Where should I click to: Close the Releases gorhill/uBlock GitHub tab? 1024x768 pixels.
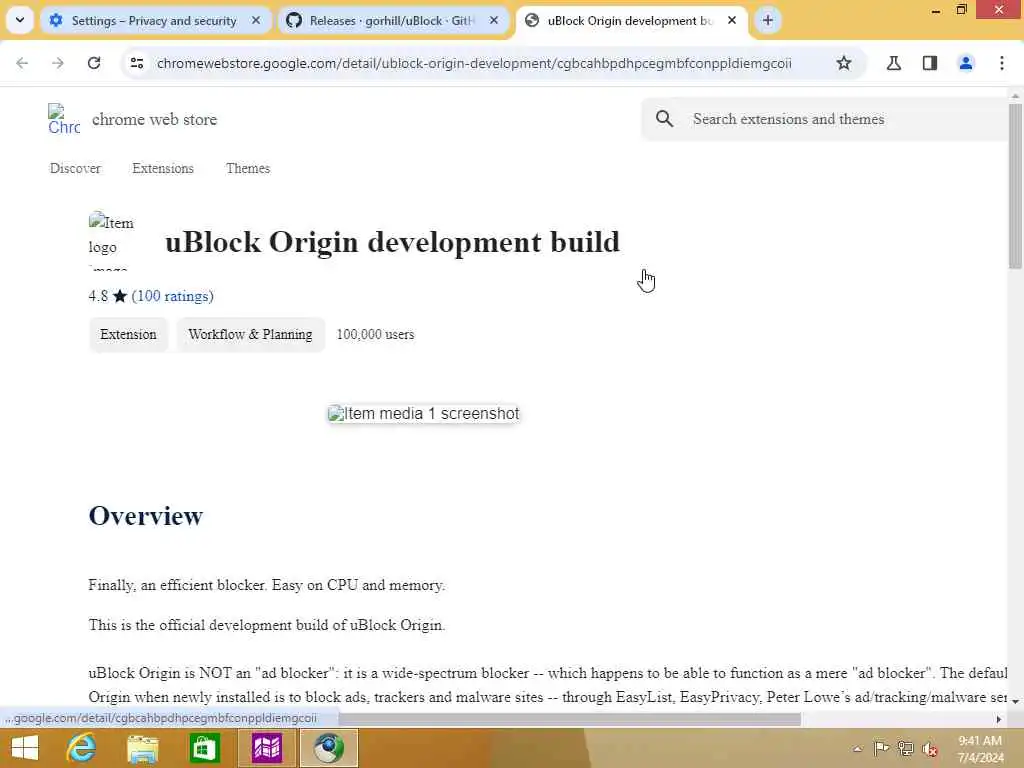[x=494, y=21]
